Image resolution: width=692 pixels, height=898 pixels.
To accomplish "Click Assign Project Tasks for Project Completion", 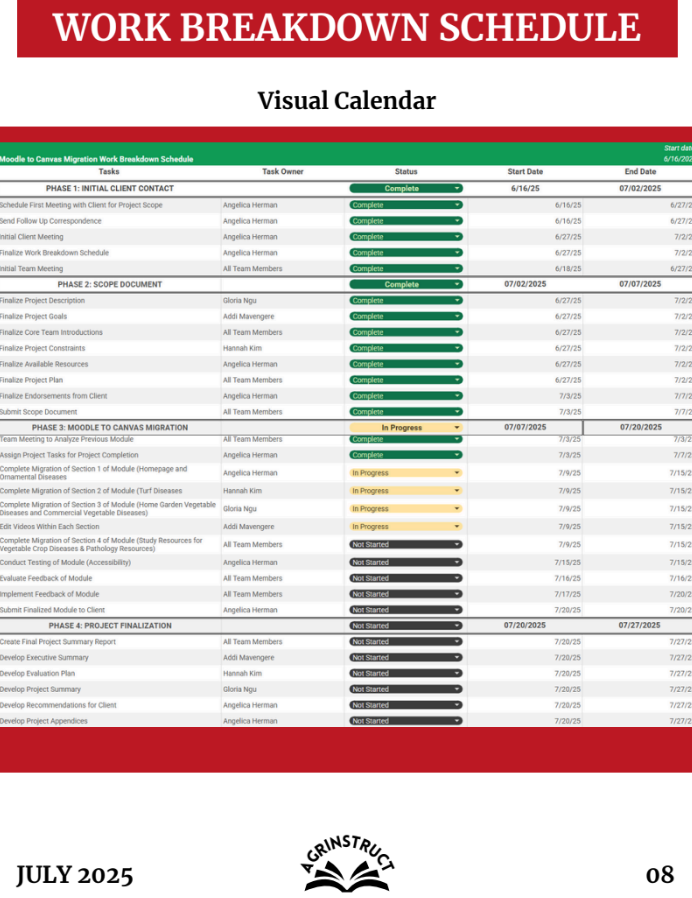I will point(69,455).
